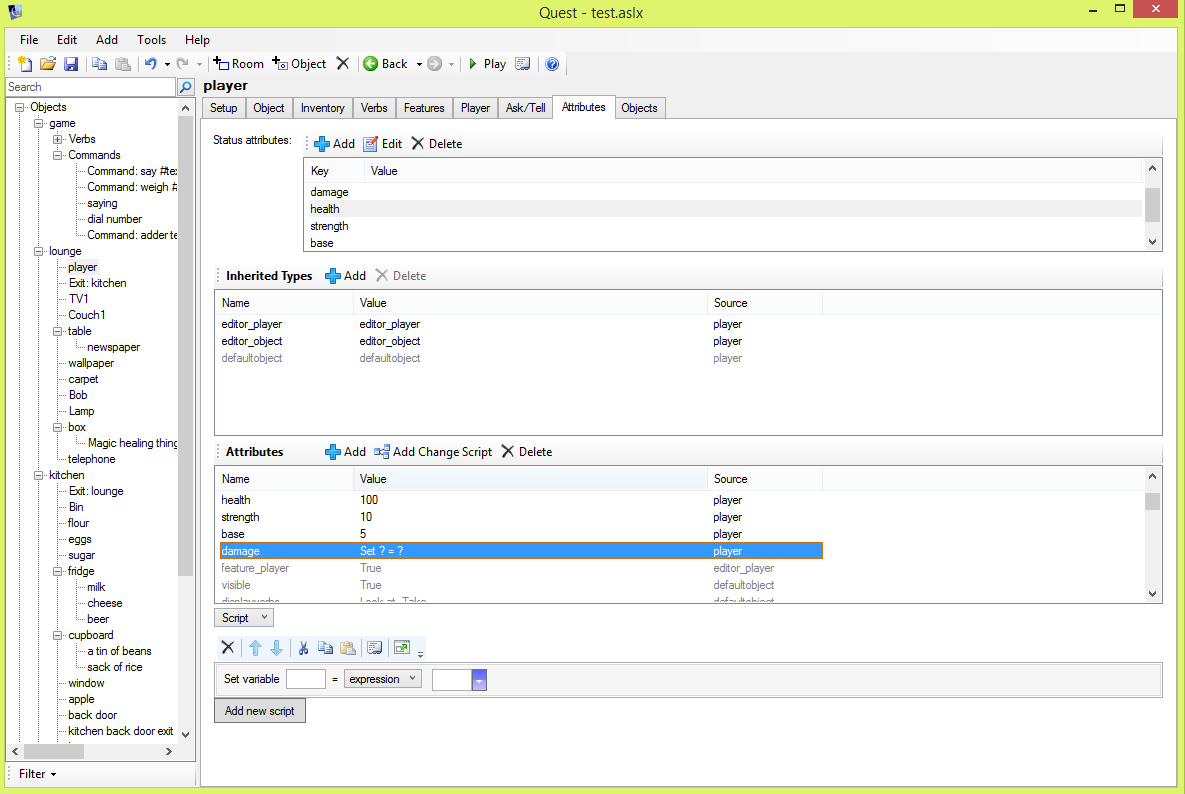Add a new Object
This screenshot has width=1185, height=794.
click(299, 64)
